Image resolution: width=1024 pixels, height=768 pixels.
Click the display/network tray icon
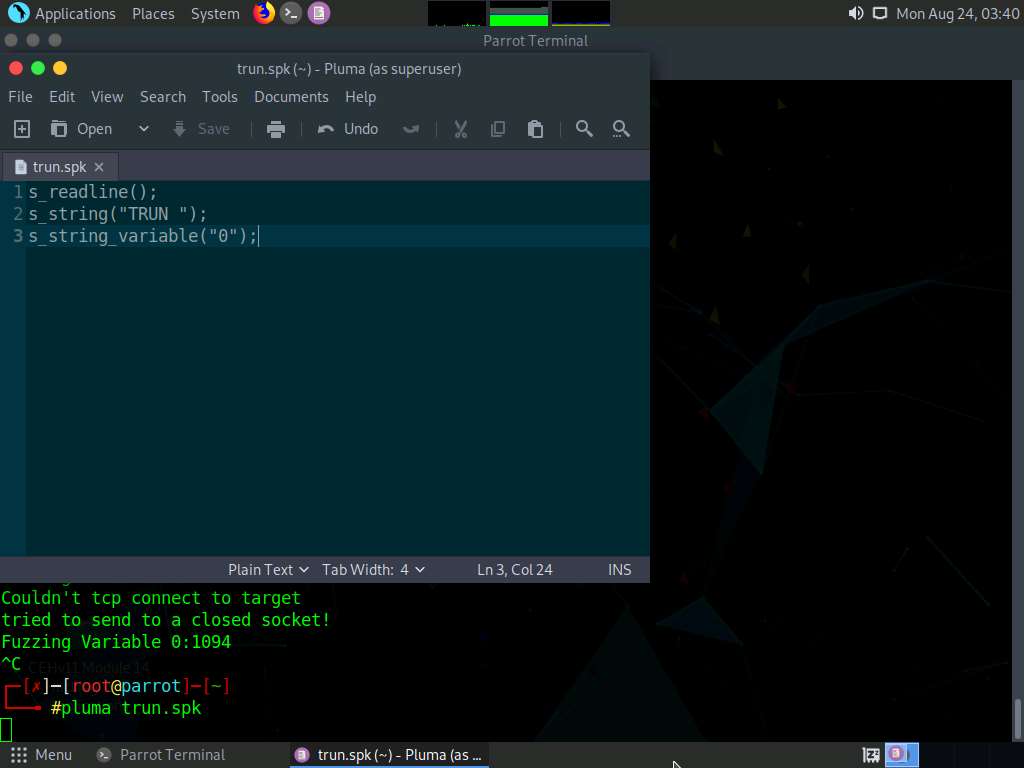[x=880, y=13]
